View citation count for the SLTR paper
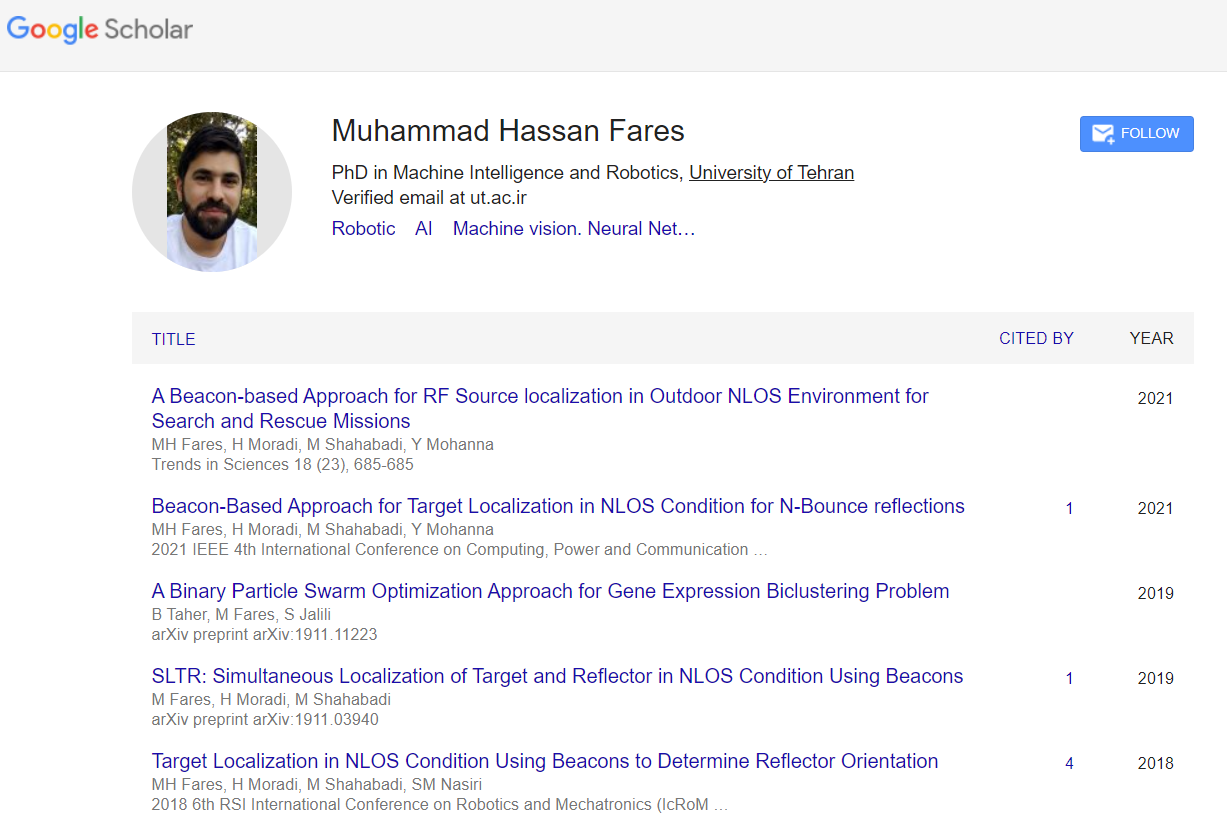The height and width of the screenshot is (838, 1227). [x=1069, y=679]
